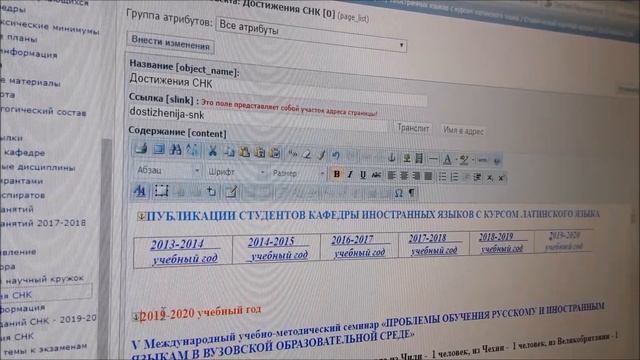
Task: Open the 'Абзац' format dropdown
Action: [x=167, y=170]
